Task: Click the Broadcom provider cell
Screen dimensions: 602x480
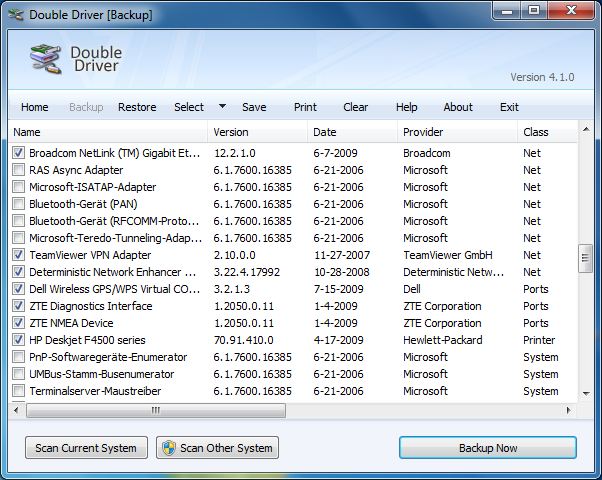Action: (427, 153)
